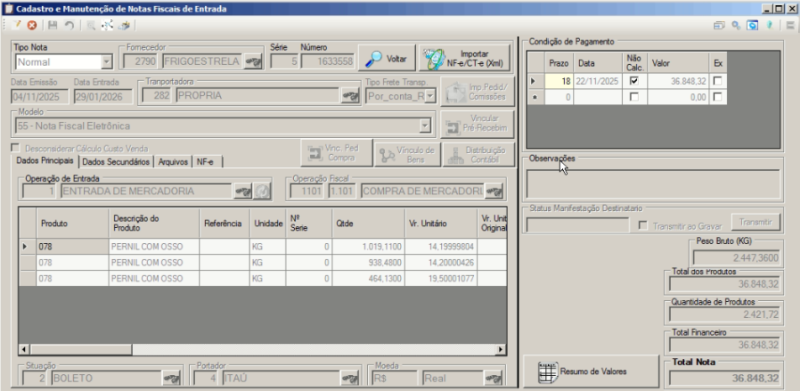
Task: Select item row with Qtde 464,1300
Action: 262,278
